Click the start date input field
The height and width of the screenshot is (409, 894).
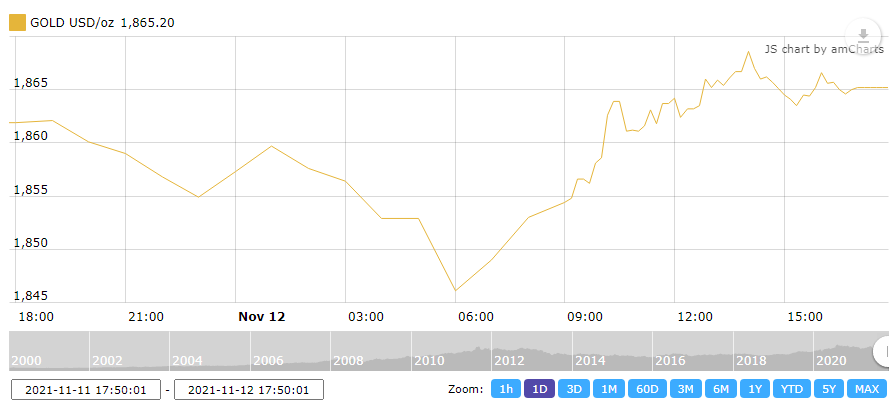point(86,390)
